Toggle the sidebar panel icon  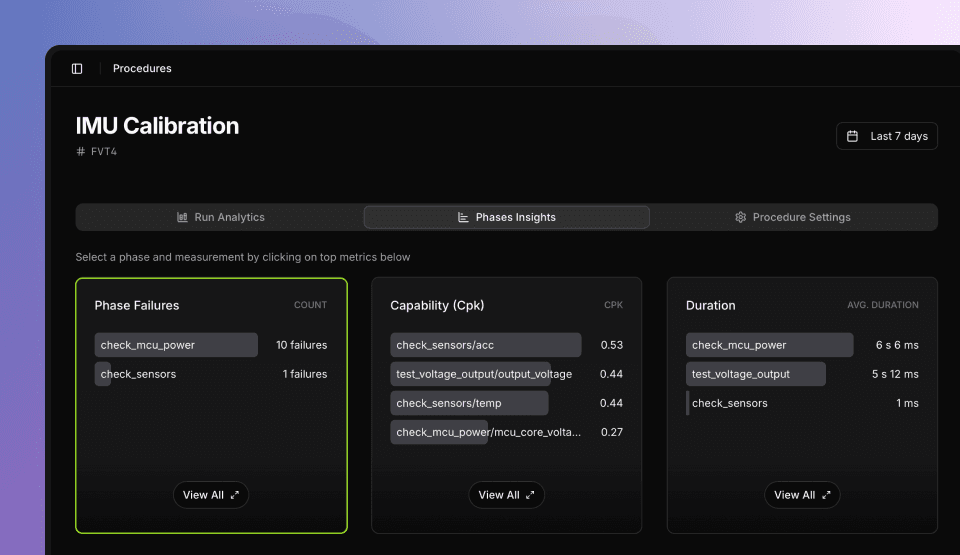point(77,69)
